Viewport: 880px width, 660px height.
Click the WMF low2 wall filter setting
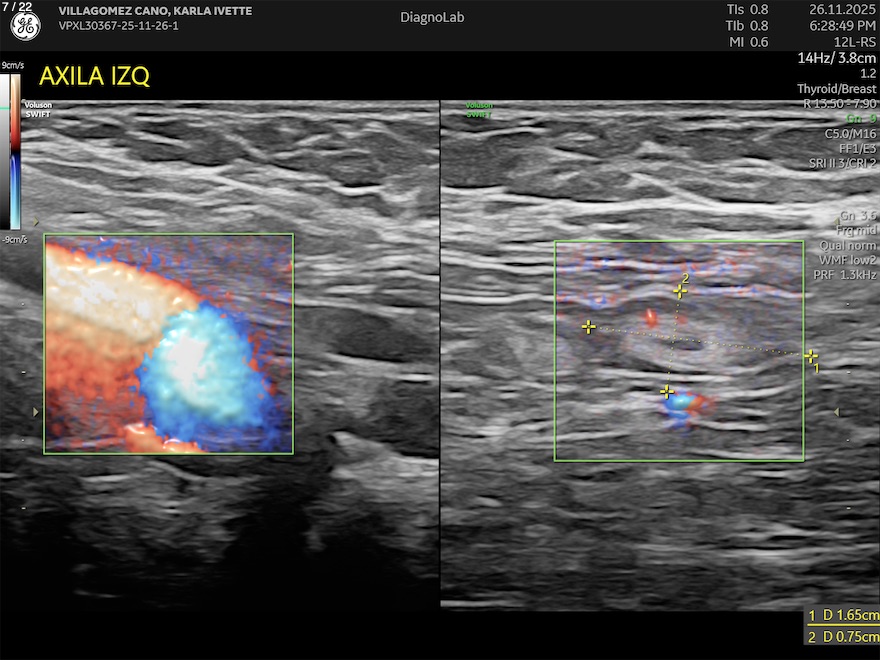click(x=847, y=260)
